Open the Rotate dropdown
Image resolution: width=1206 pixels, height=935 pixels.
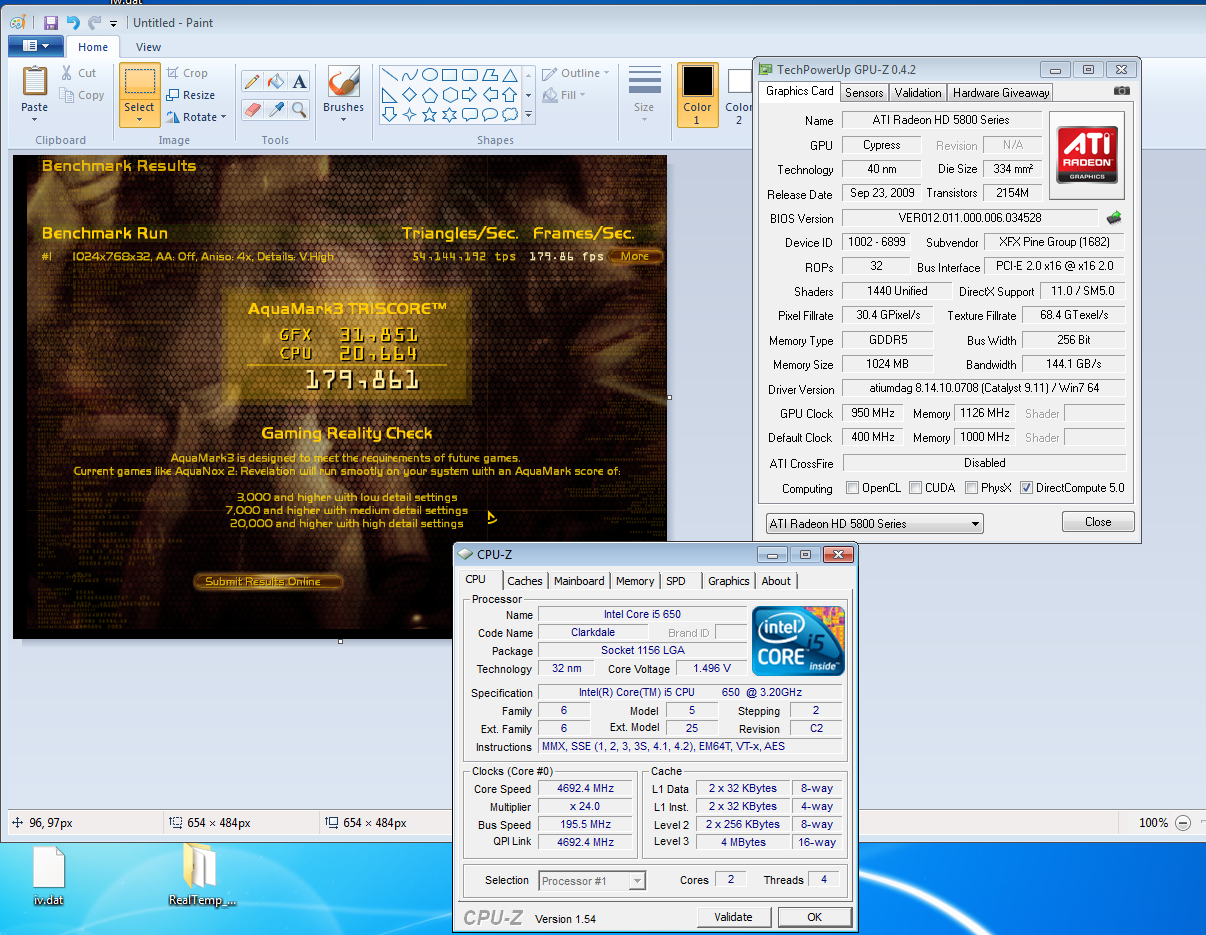click(x=197, y=117)
